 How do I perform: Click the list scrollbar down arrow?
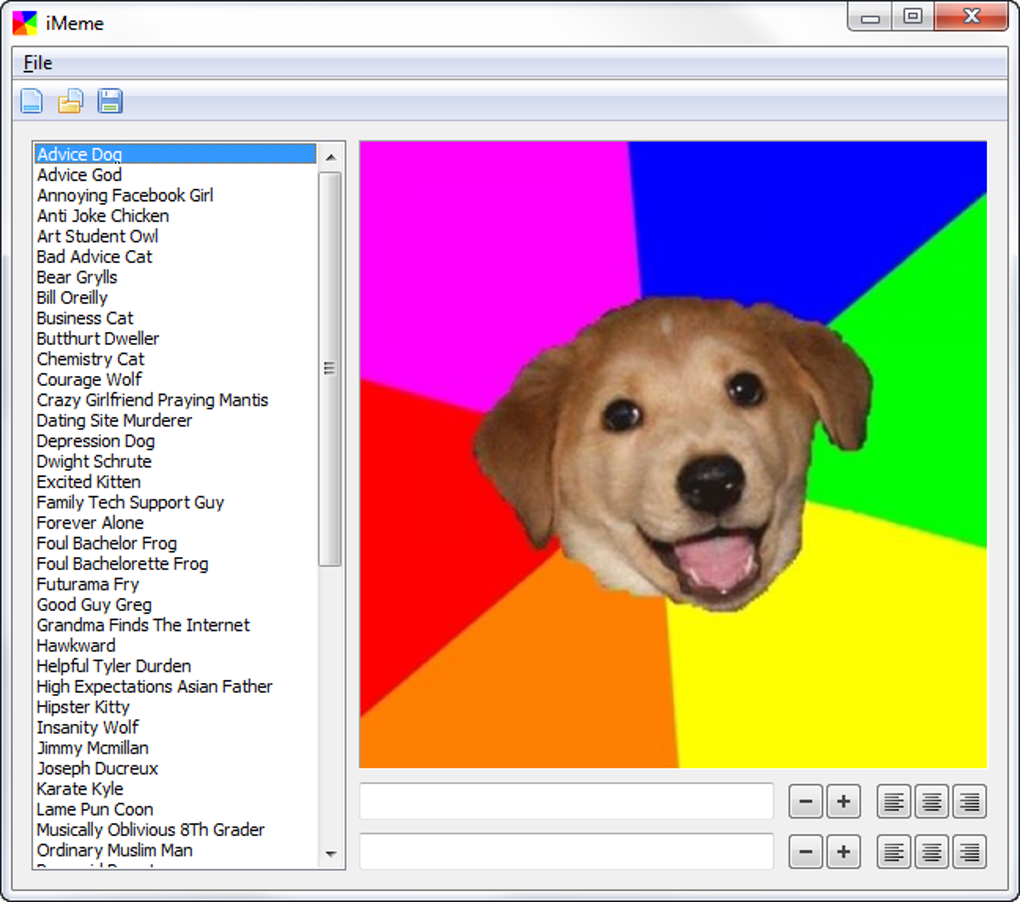330,854
